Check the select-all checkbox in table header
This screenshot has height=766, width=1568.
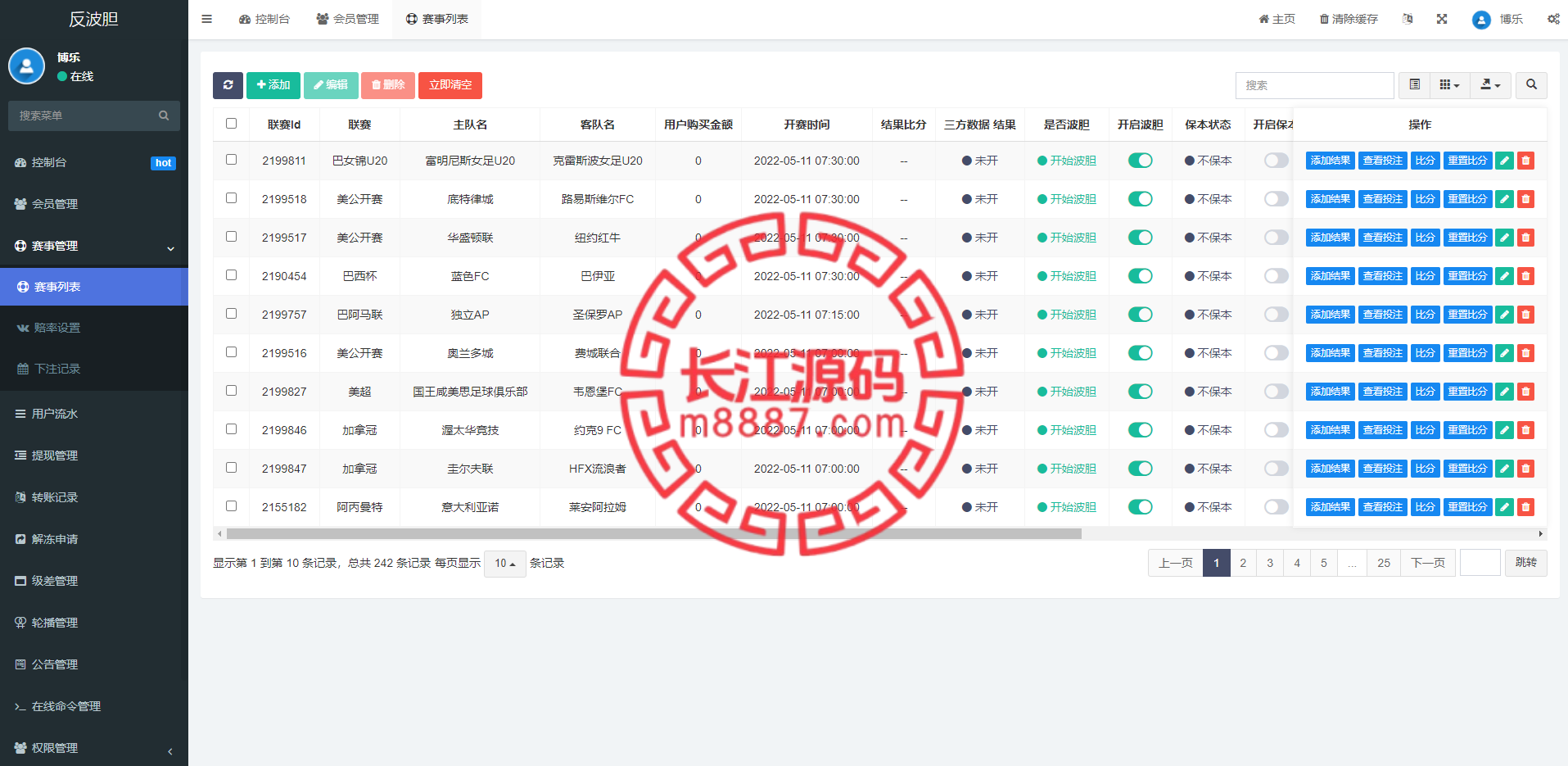[x=231, y=124]
